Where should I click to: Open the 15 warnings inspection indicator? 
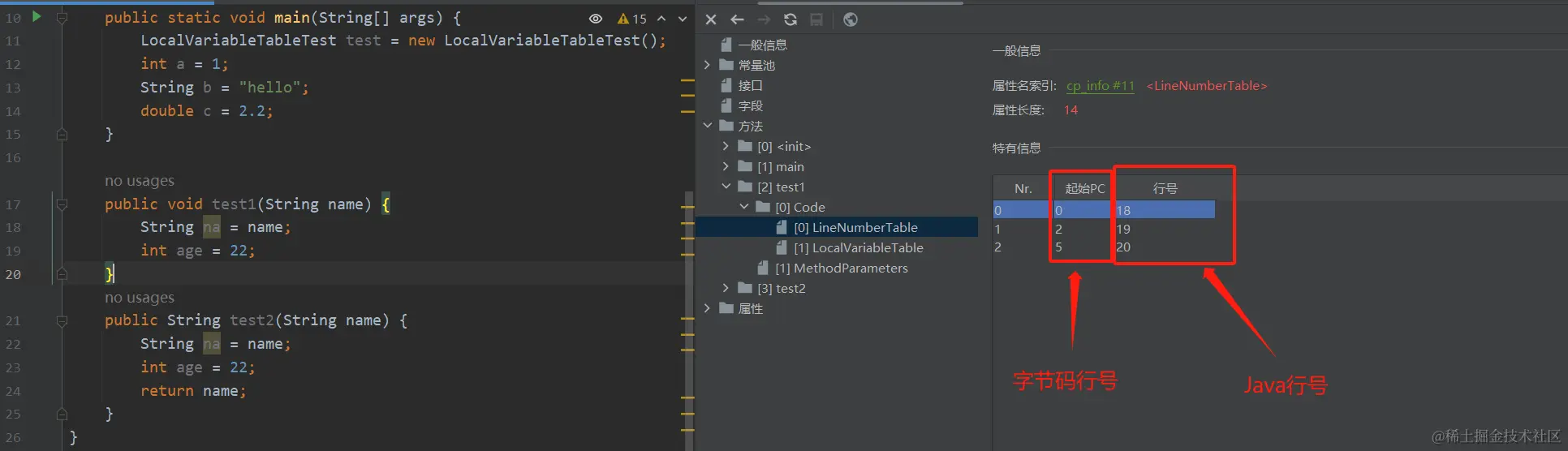click(632, 19)
